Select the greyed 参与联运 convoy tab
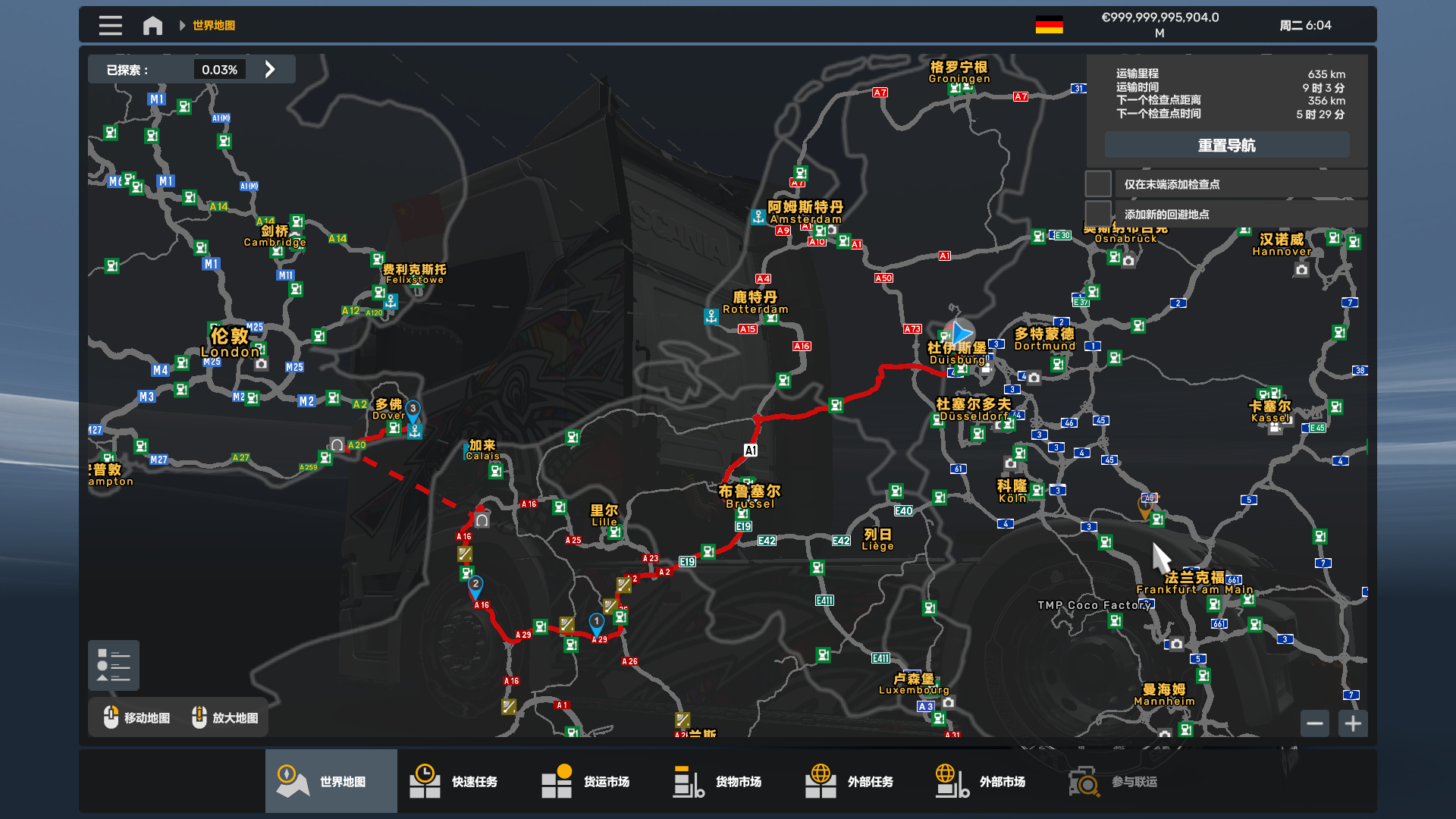 point(1122,781)
